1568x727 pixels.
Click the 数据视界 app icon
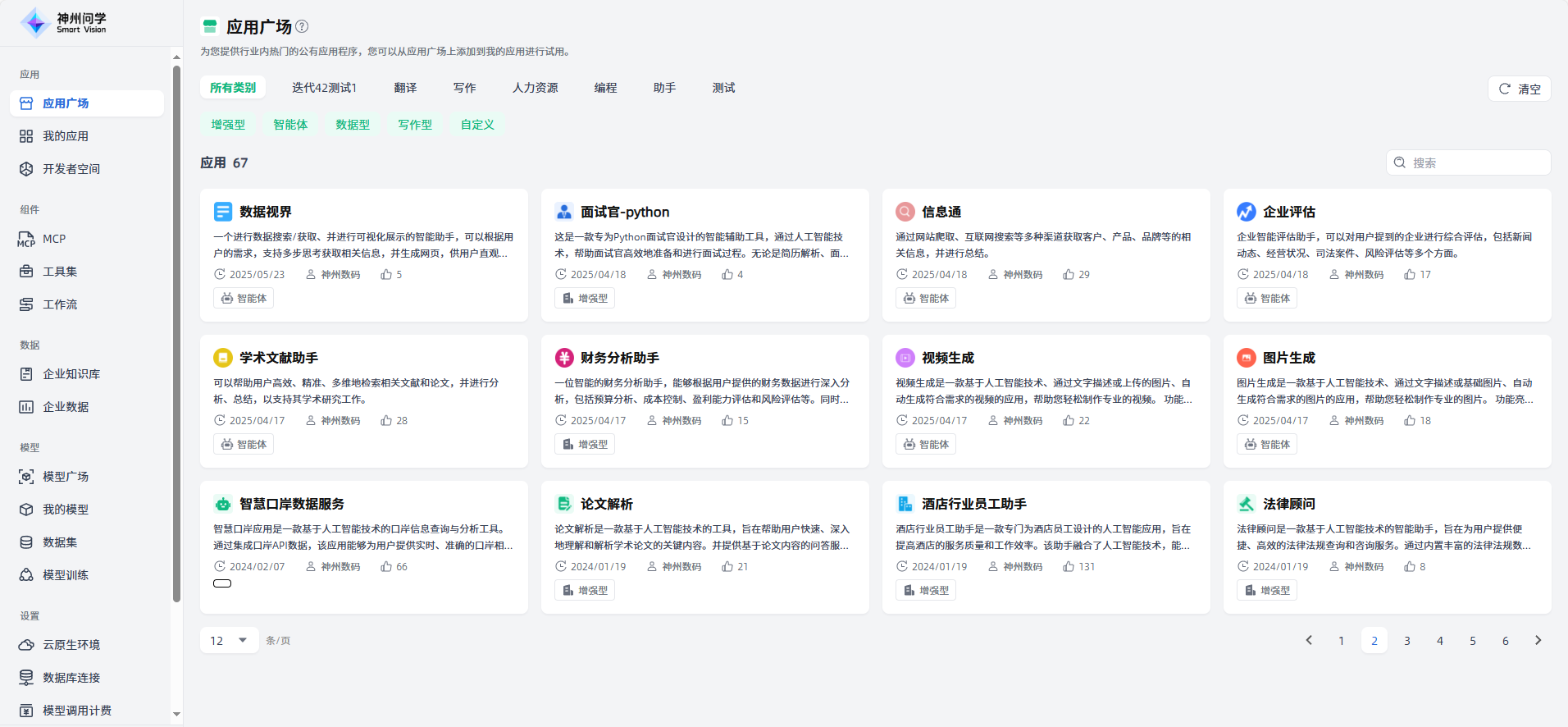(x=223, y=212)
